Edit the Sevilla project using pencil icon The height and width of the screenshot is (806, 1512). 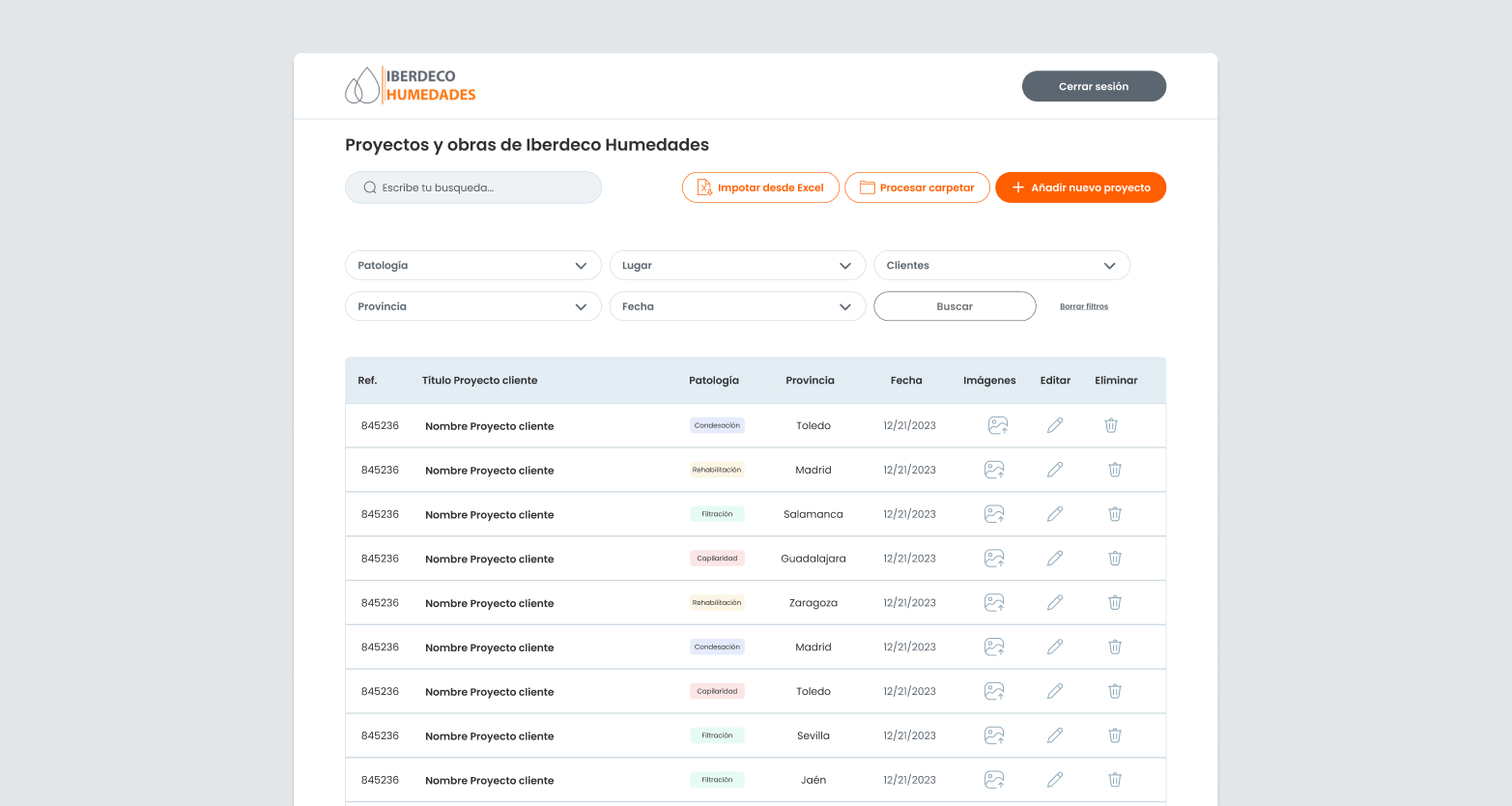[1055, 735]
